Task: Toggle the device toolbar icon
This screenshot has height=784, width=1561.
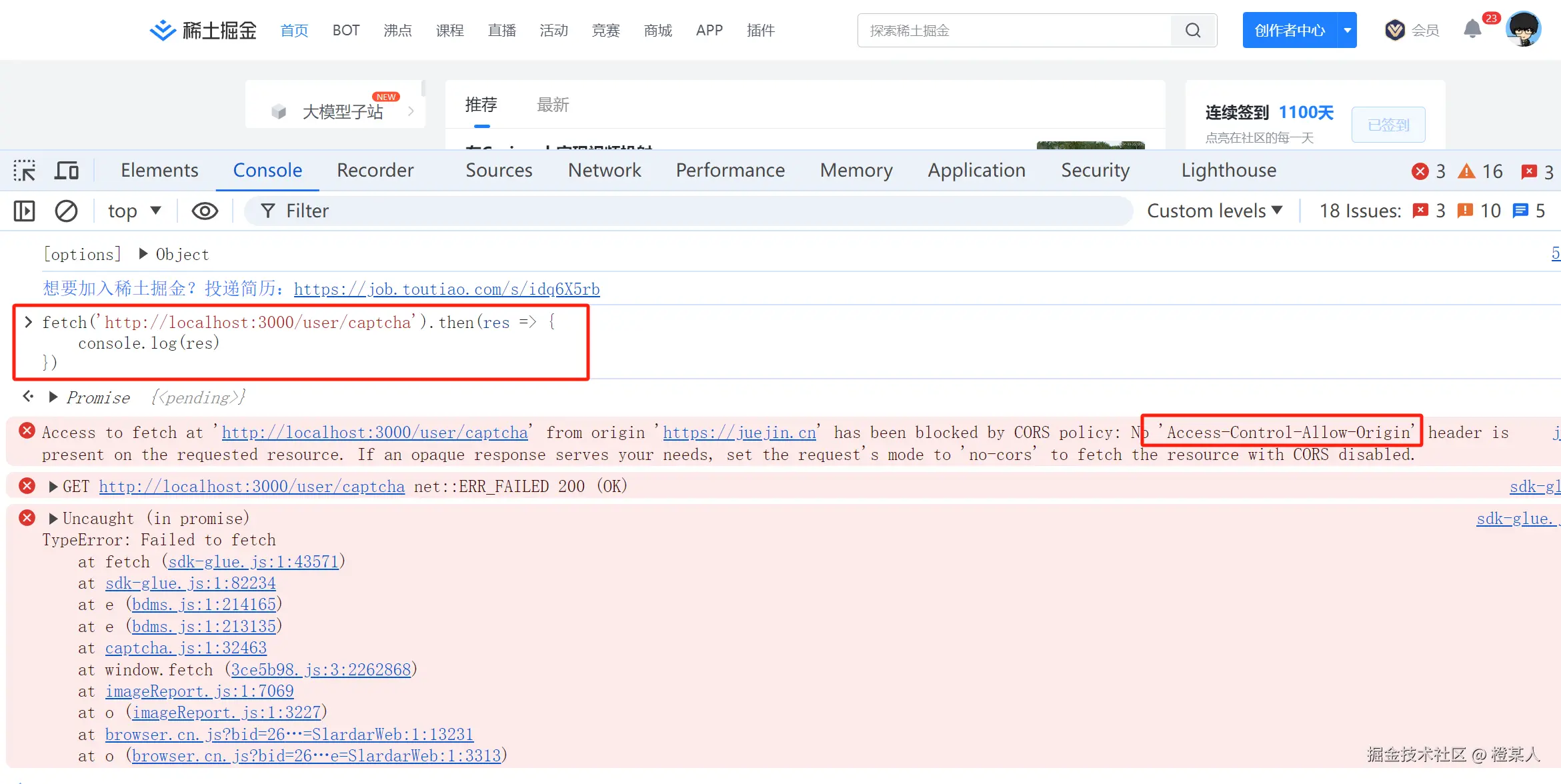Action: coord(66,171)
